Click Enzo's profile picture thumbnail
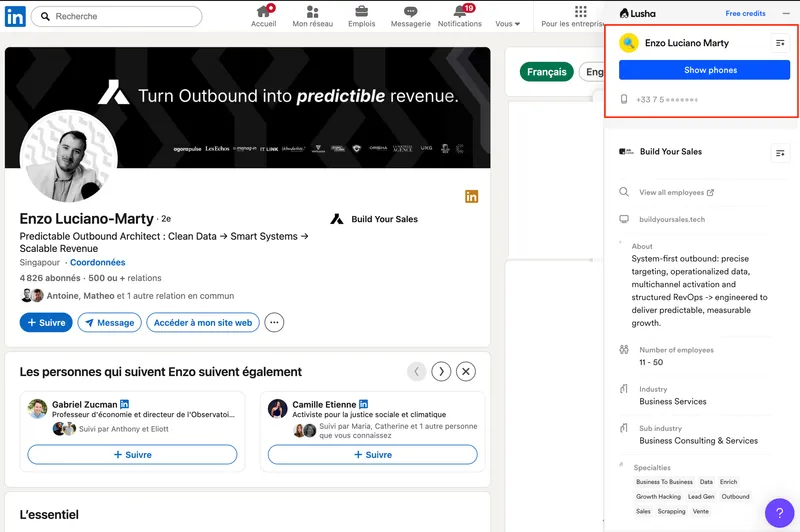The image size is (800, 532). tap(69, 156)
